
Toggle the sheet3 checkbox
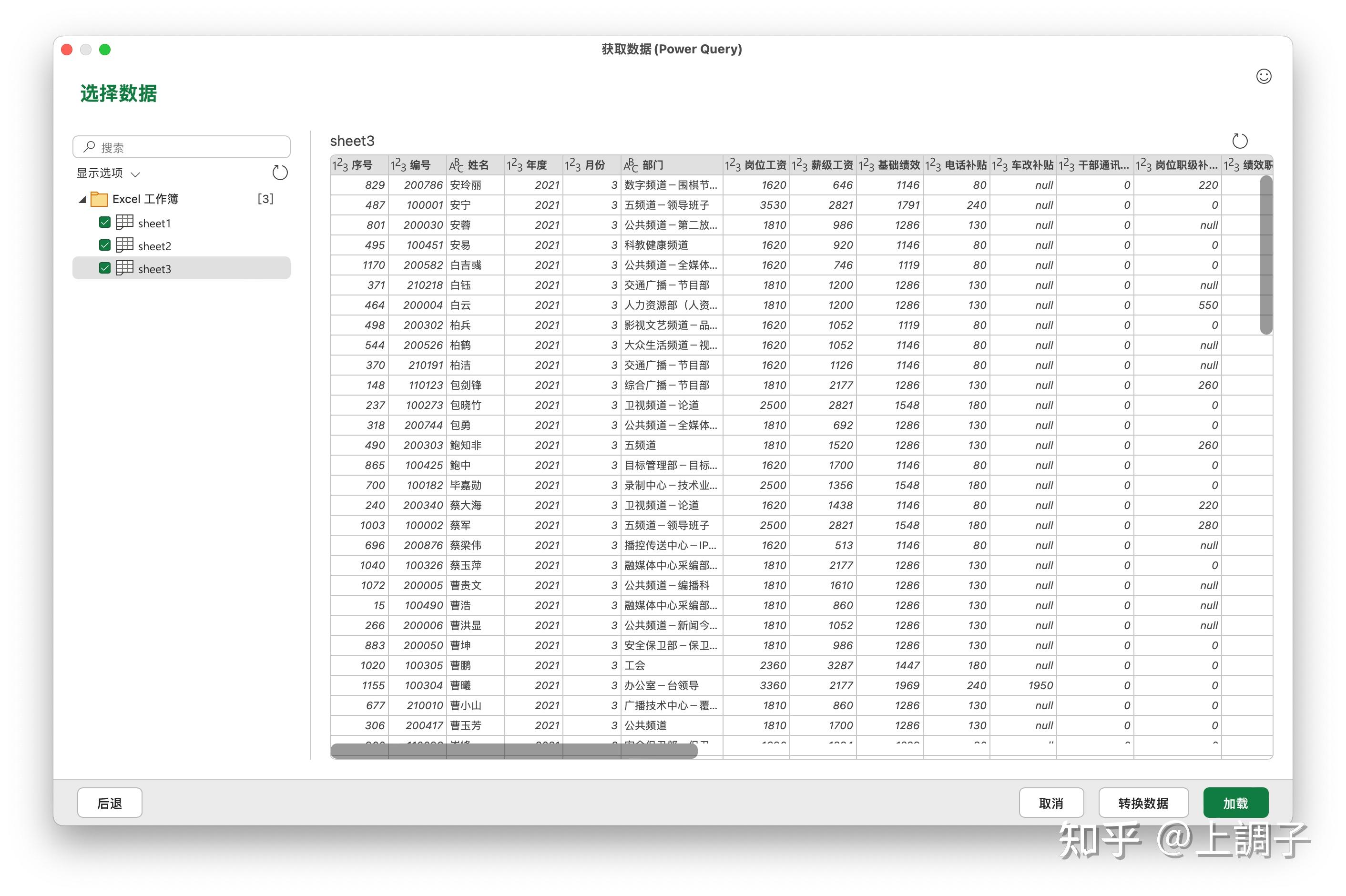click(x=104, y=268)
